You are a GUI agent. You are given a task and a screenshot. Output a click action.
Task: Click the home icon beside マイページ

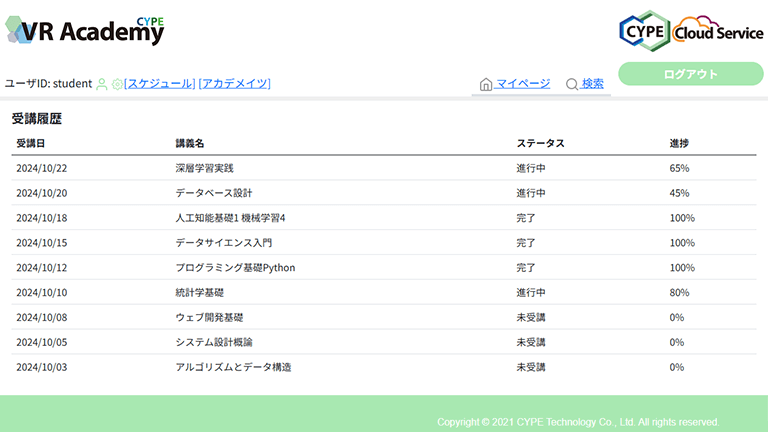pyautogui.click(x=486, y=84)
